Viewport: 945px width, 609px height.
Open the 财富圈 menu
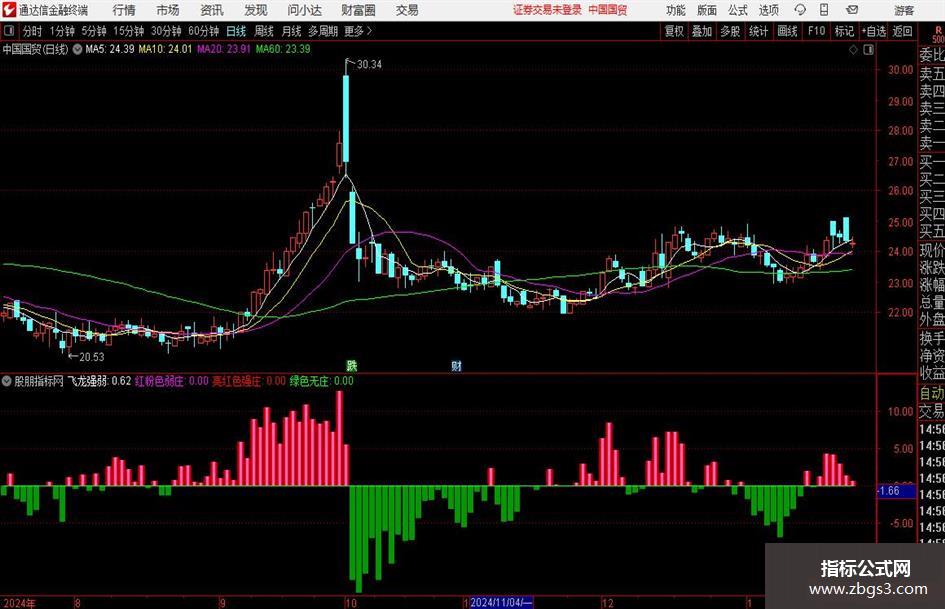pos(358,10)
